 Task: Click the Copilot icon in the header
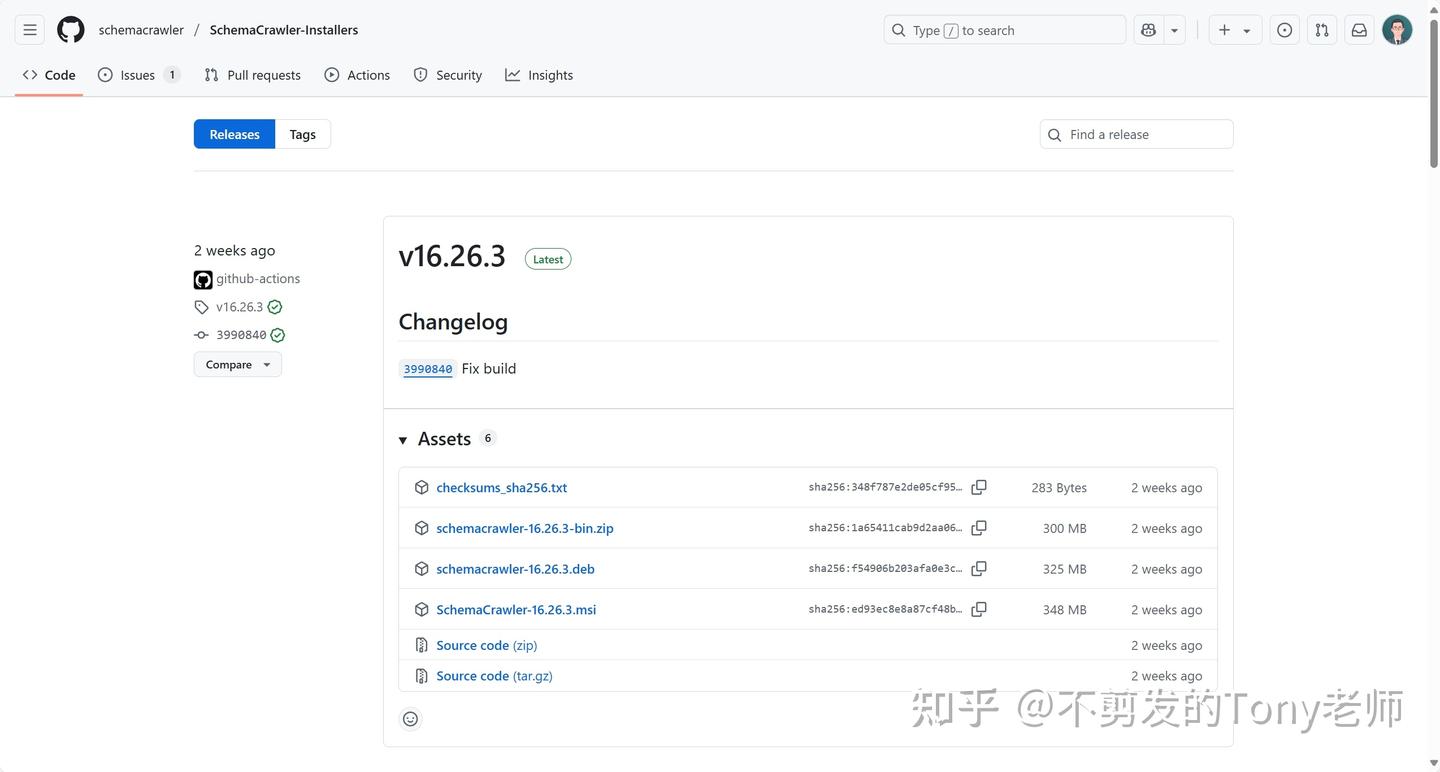[x=1148, y=29]
